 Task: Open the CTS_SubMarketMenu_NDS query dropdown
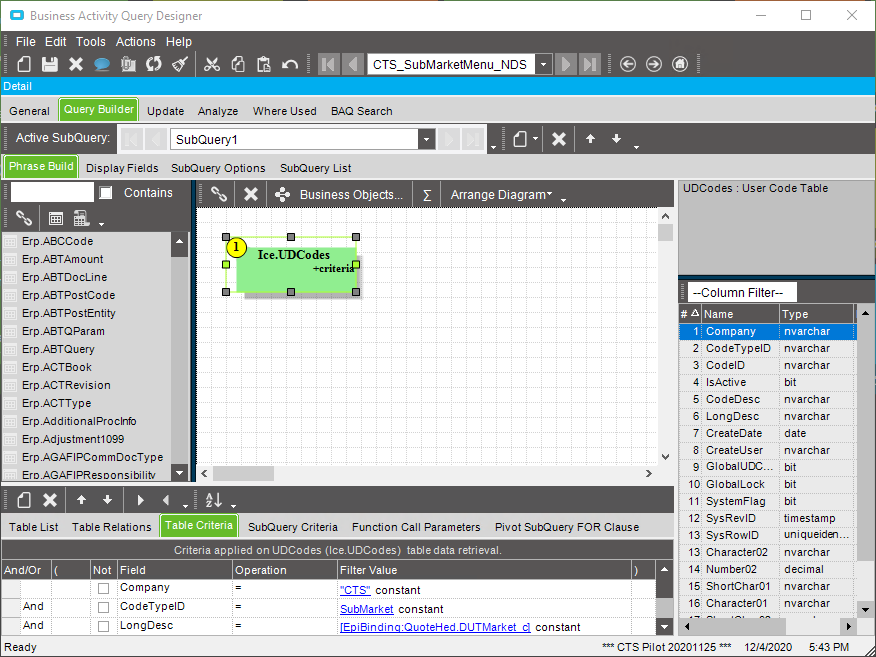[x=543, y=65]
